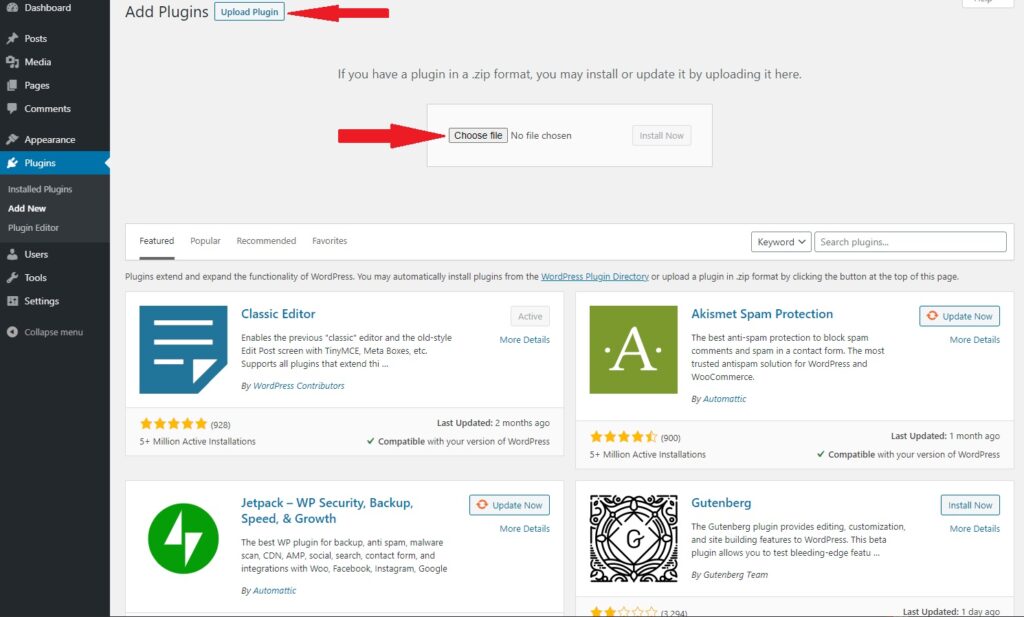Viewport: 1024px width, 617px height.
Task: Open More Details for Akismet
Action: [974, 340]
